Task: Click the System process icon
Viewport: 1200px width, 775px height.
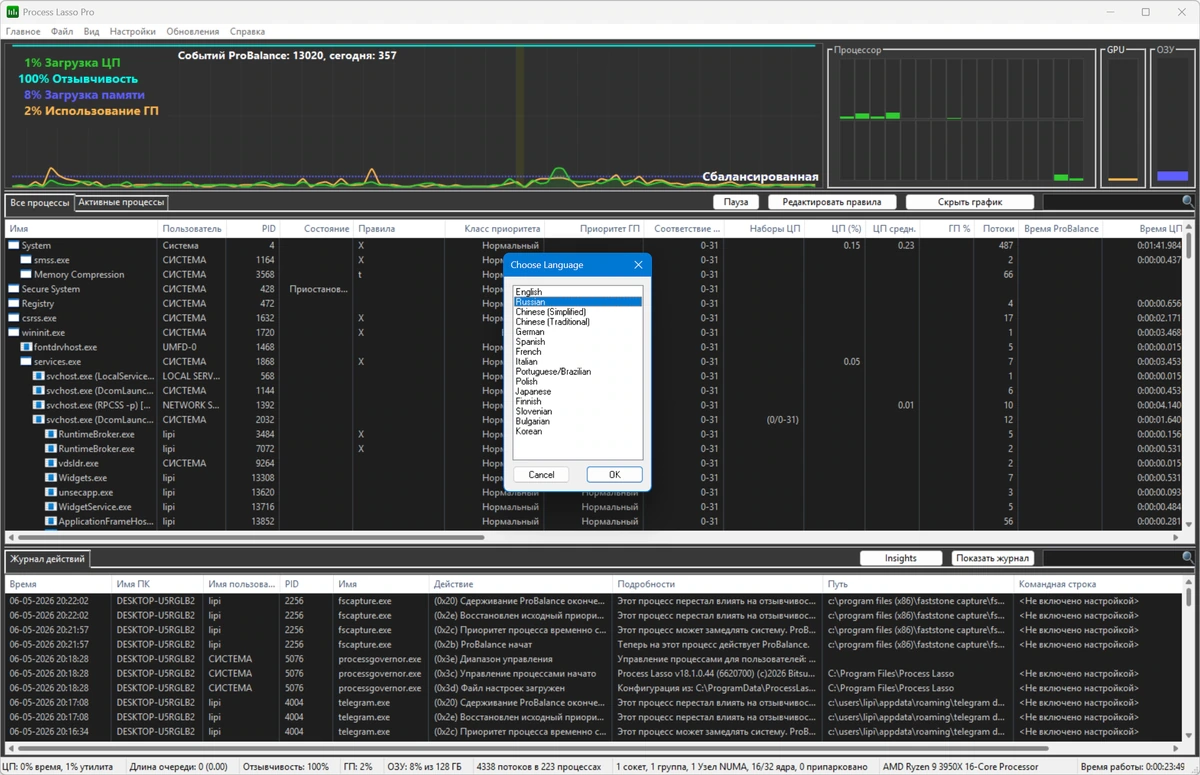Action: pos(14,245)
